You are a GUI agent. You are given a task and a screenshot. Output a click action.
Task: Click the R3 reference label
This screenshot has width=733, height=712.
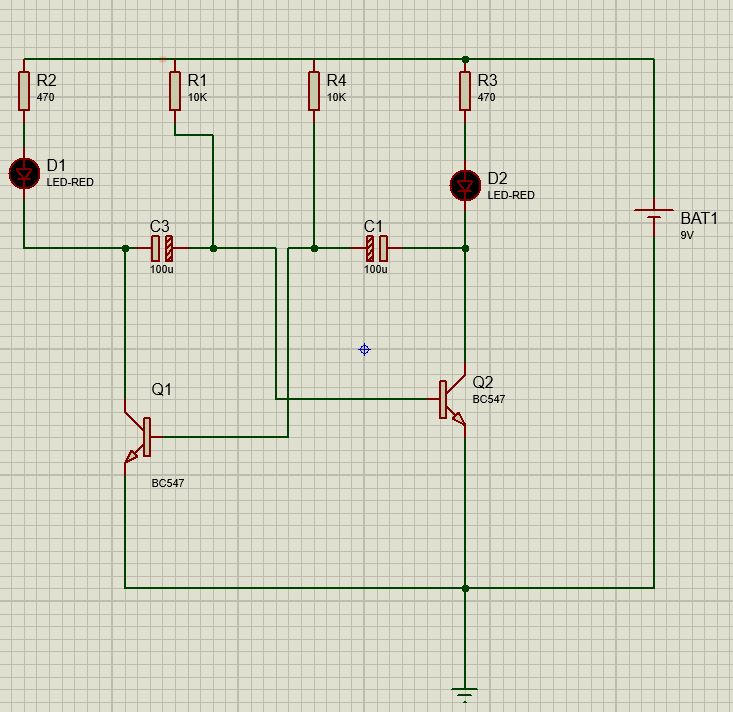pos(487,80)
